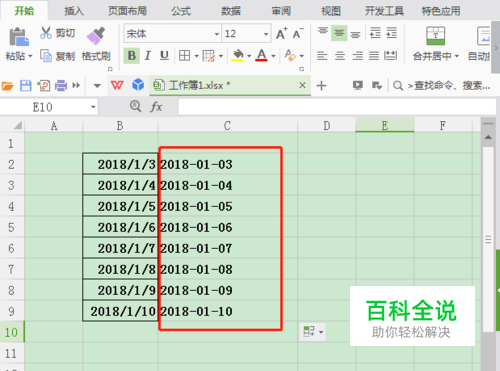Click the blue cube icon

[138, 85]
